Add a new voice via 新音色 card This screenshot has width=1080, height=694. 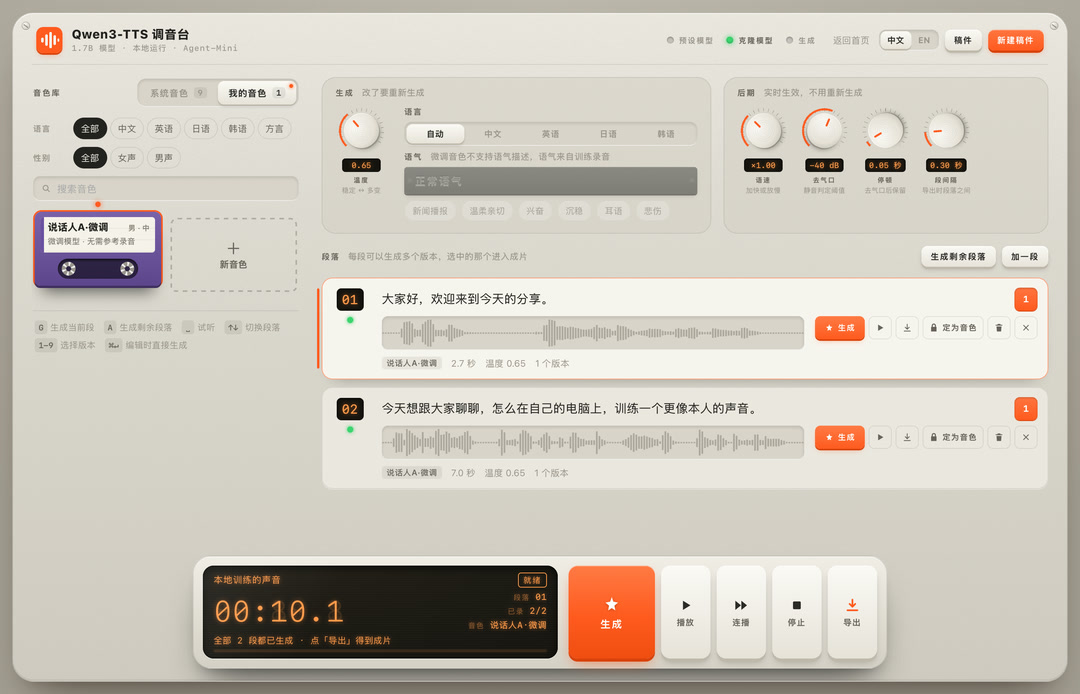(x=233, y=255)
